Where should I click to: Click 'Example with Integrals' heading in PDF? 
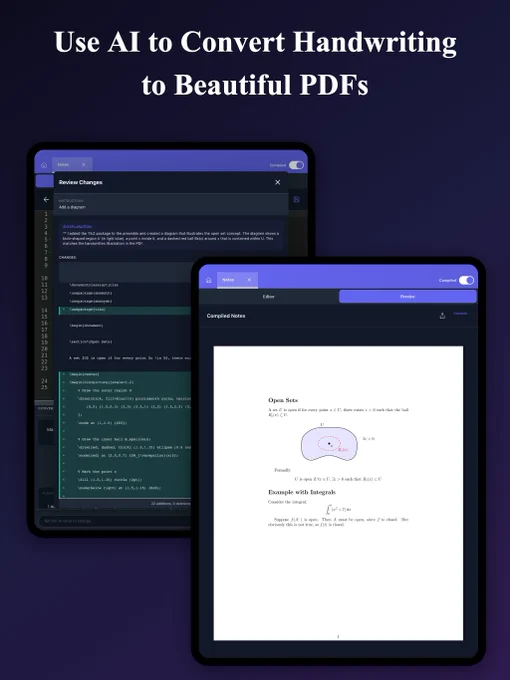click(x=302, y=492)
